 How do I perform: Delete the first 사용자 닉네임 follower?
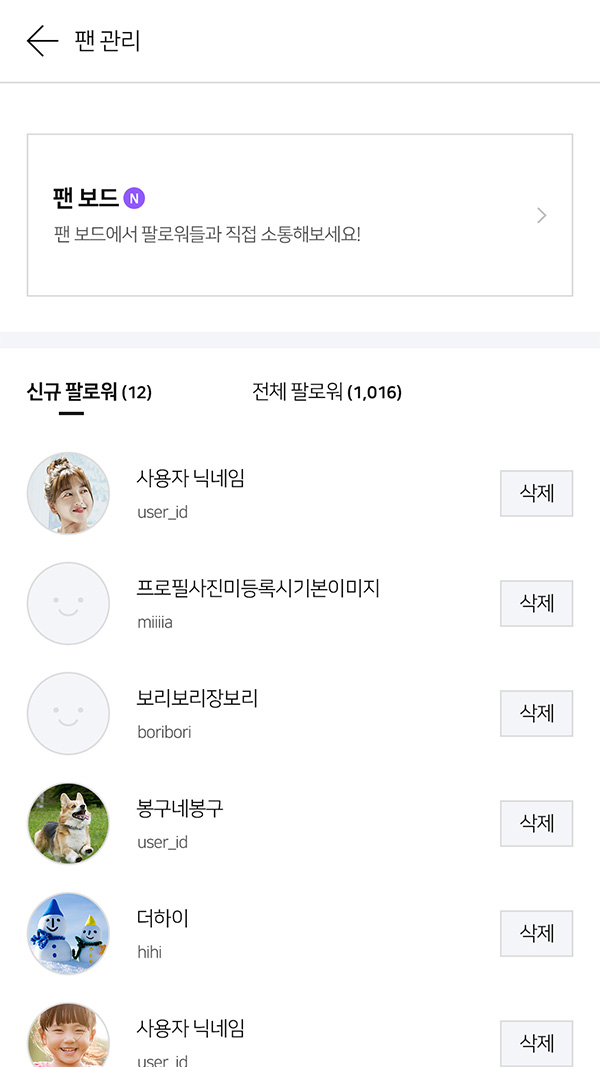536,493
